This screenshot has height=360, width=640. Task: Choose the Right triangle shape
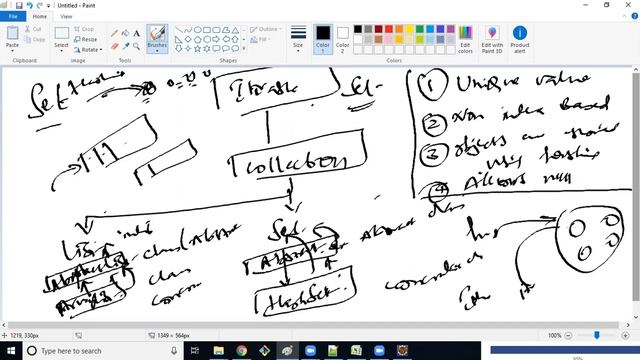[x=178, y=40]
